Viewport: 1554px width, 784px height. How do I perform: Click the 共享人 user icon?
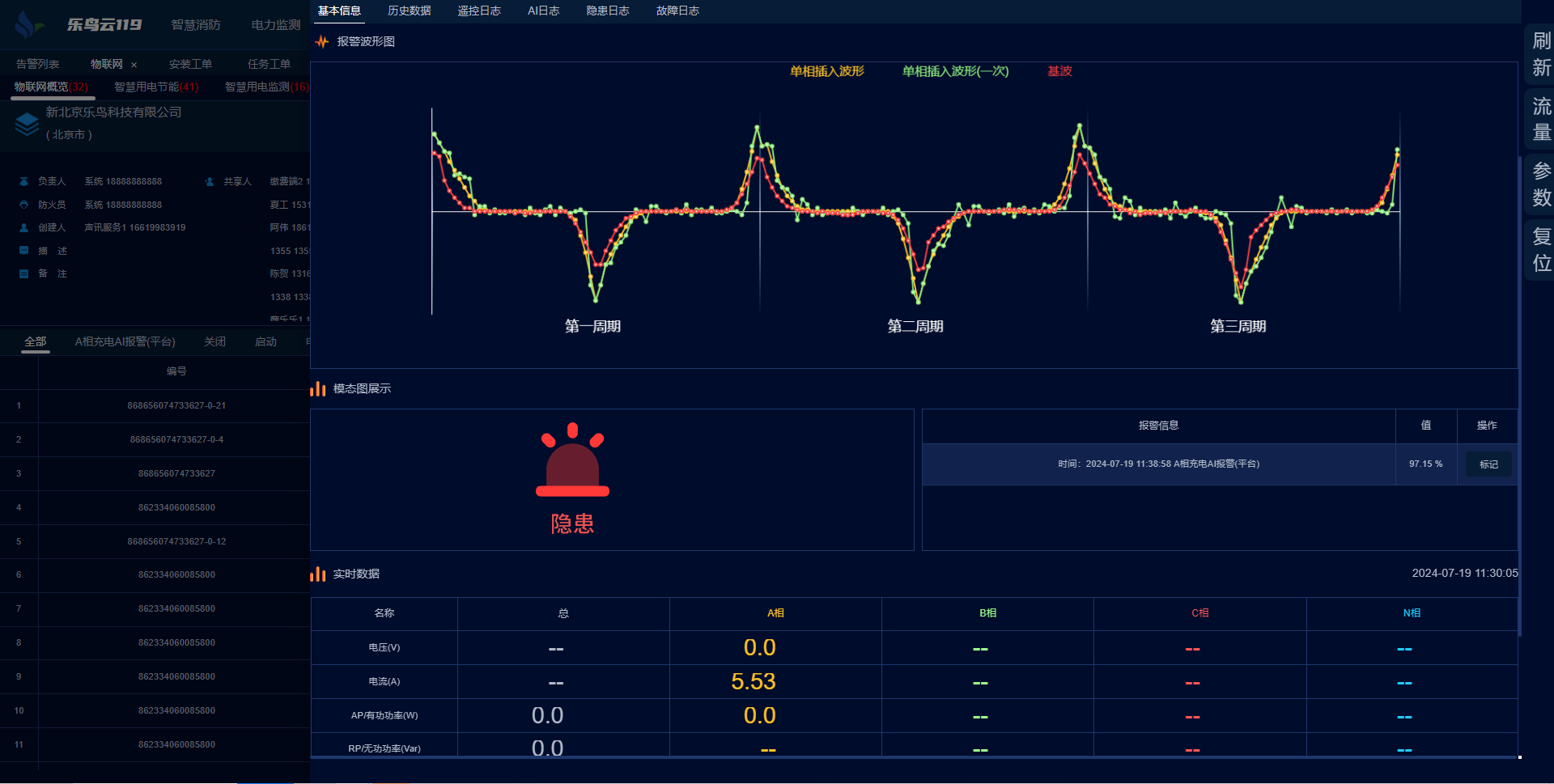(210, 182)
